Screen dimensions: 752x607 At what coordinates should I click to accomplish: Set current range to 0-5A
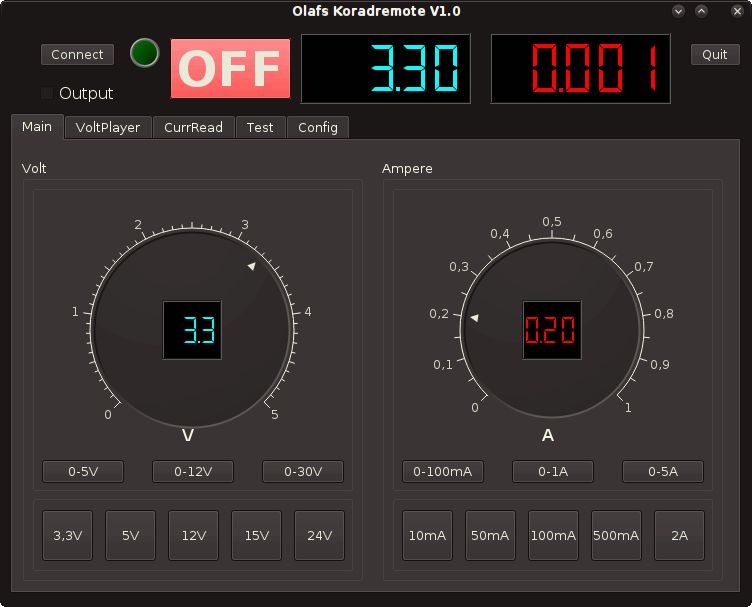tap(662, 471)
